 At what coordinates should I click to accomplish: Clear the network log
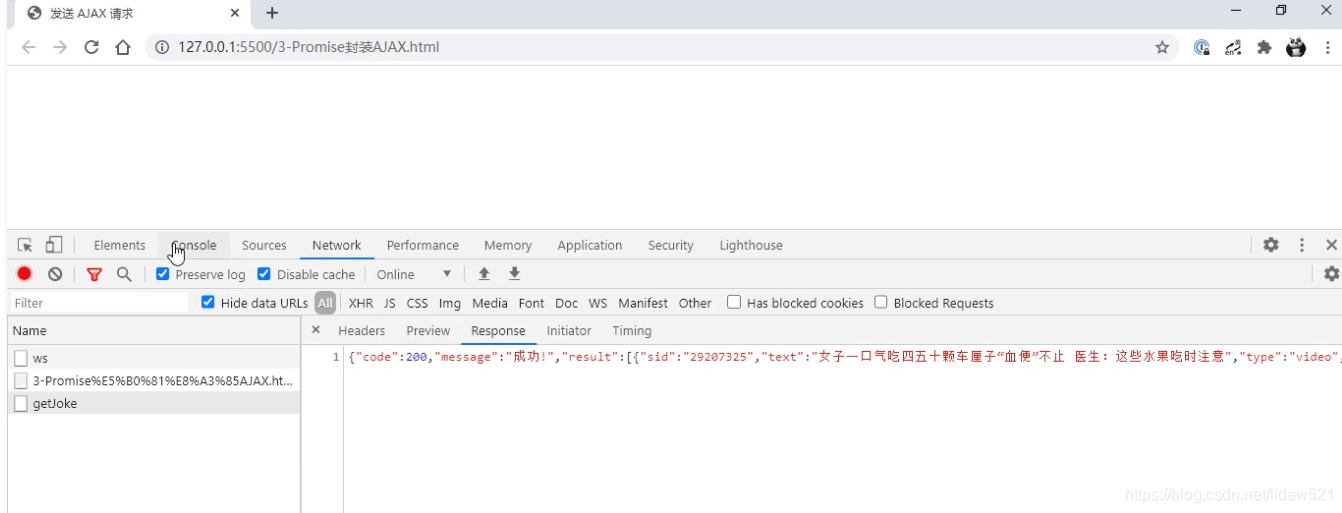(55, 274)
